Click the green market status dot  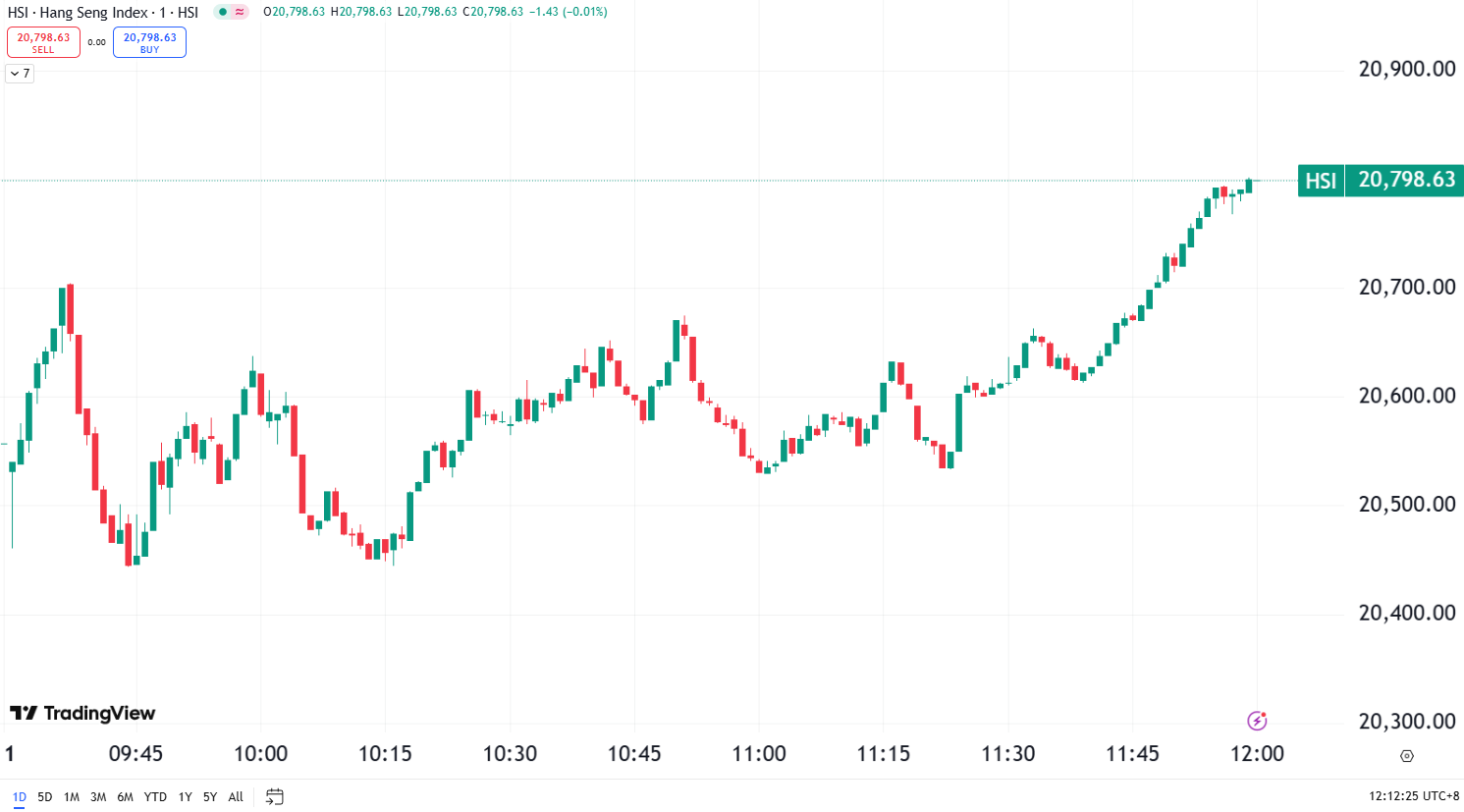pyautogui.click(x=223, y=13)
